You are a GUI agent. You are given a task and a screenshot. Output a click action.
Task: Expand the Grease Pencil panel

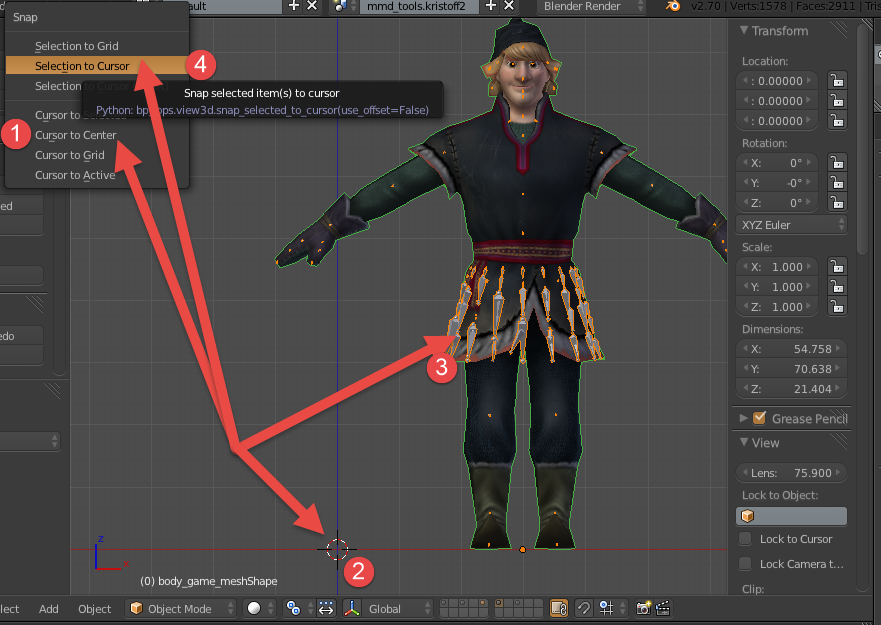pyautogui.click(x=743, y=418)
